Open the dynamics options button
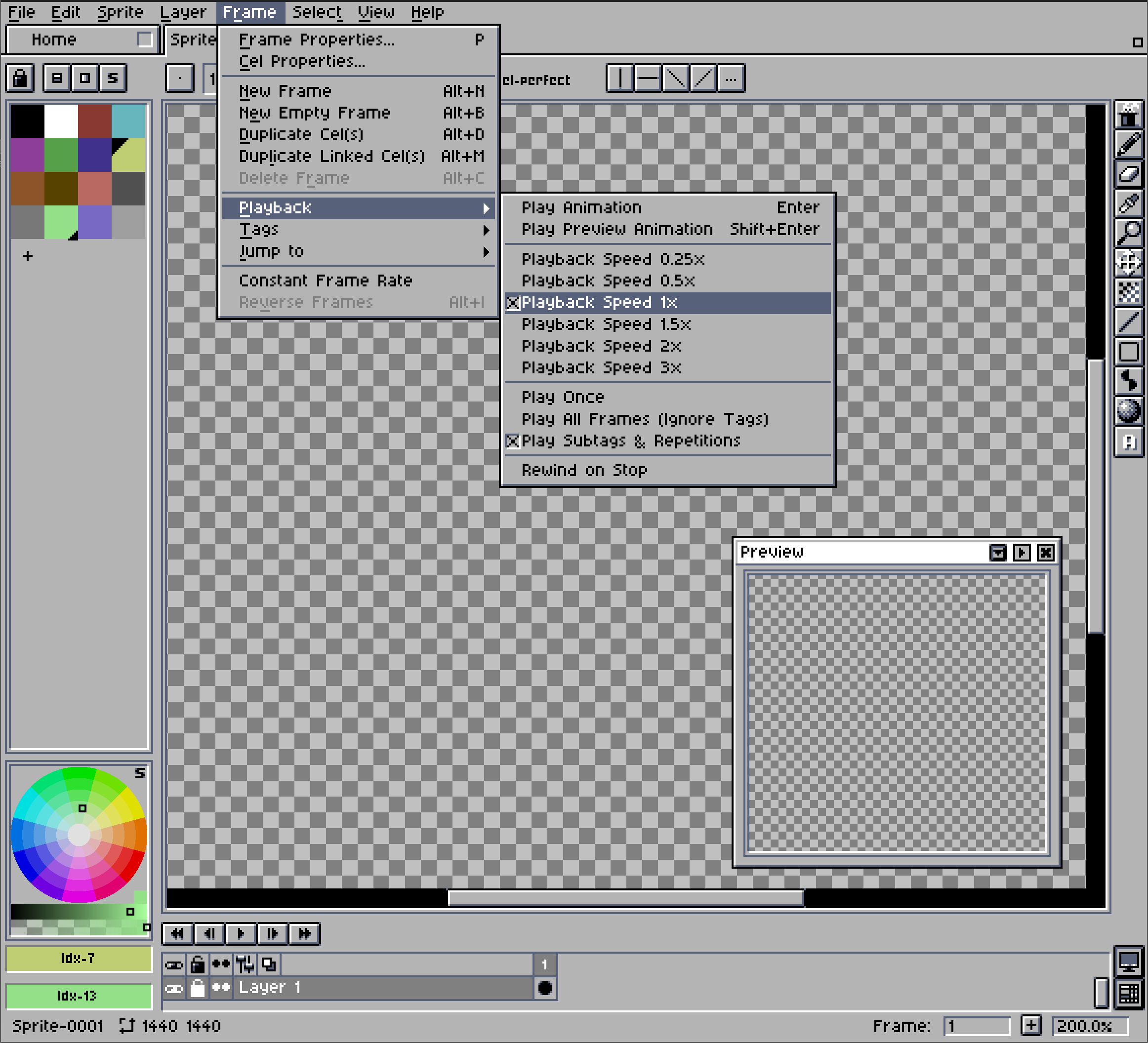 731,78
